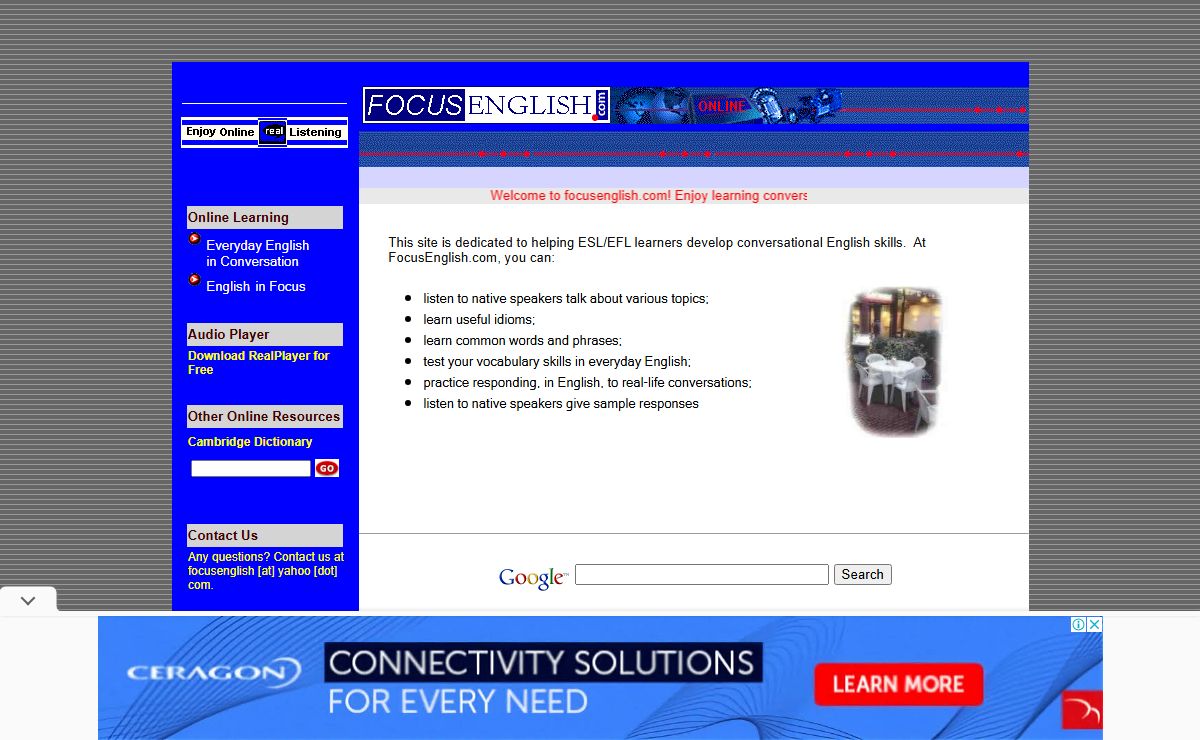This screenshot has height=740, width=1200.
Task: Click 'listen to native speakers talk about various topics' text
Action: click(566, 298)
